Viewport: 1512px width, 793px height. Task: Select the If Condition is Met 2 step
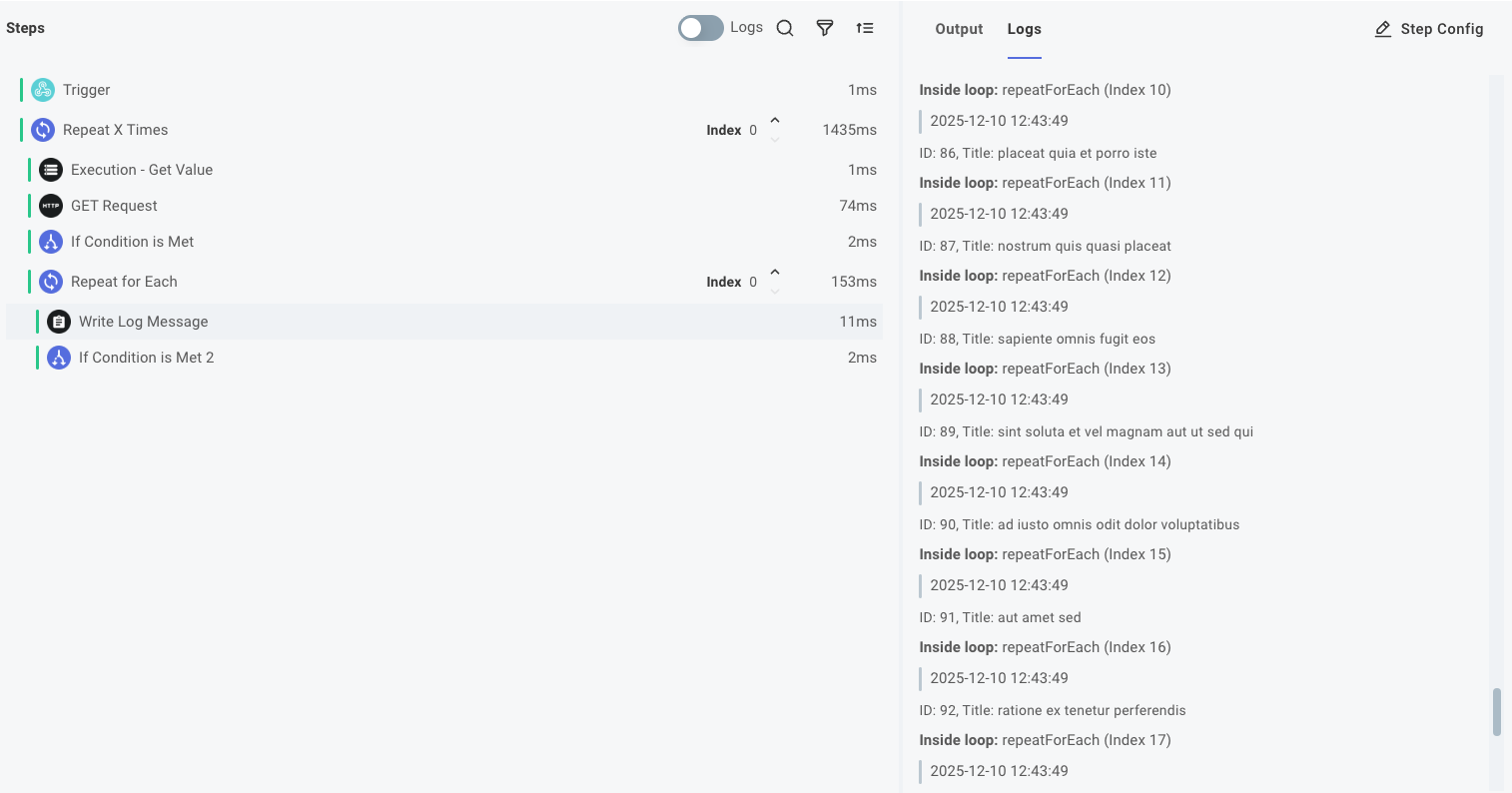tap(146, 357)
